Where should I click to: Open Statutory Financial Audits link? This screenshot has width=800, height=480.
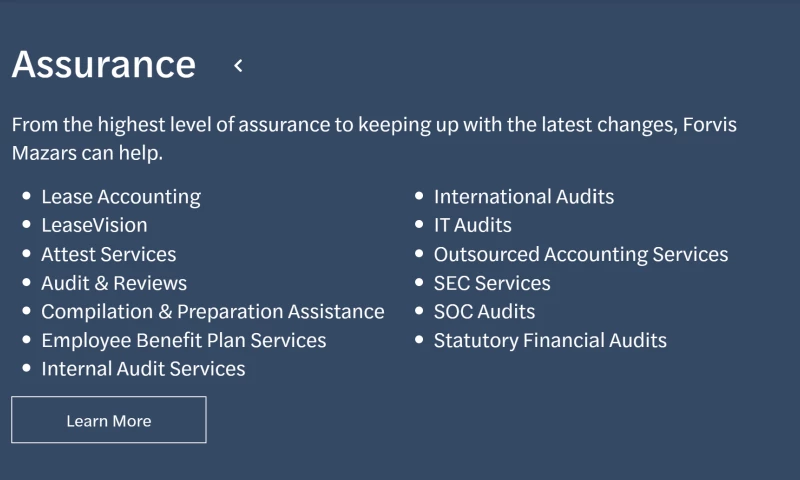tap(549, 340)
